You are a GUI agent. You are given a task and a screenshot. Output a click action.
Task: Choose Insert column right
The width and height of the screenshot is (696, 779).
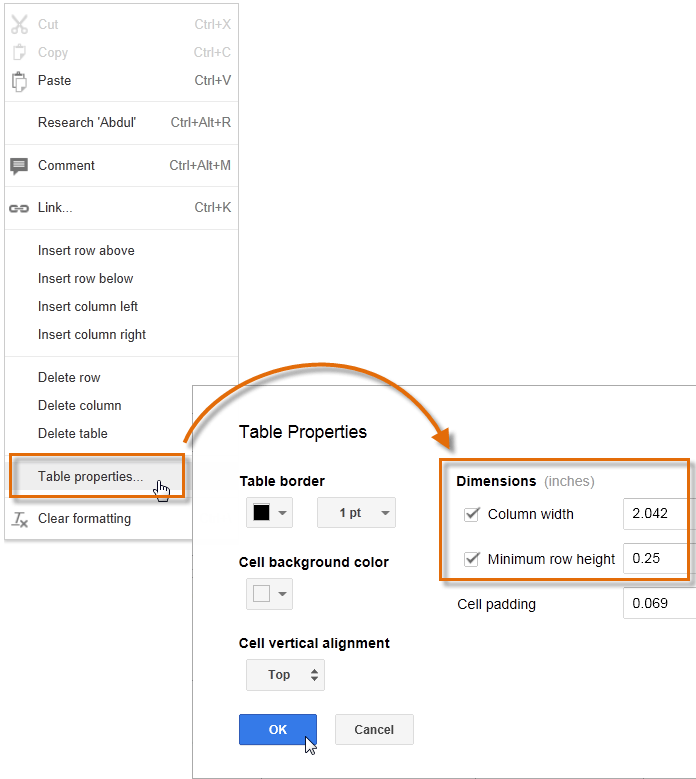click(121, 335)
